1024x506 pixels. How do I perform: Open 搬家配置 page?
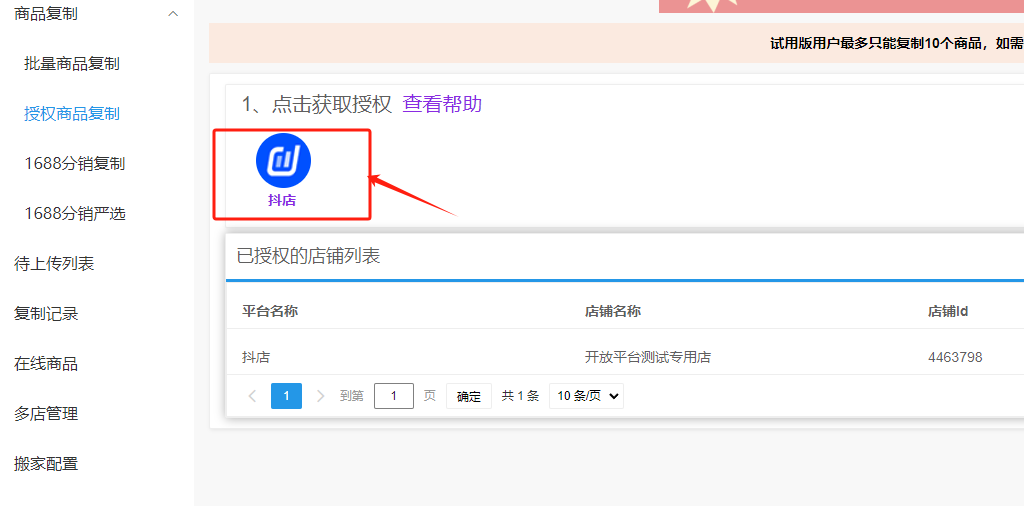coord(46,464)
